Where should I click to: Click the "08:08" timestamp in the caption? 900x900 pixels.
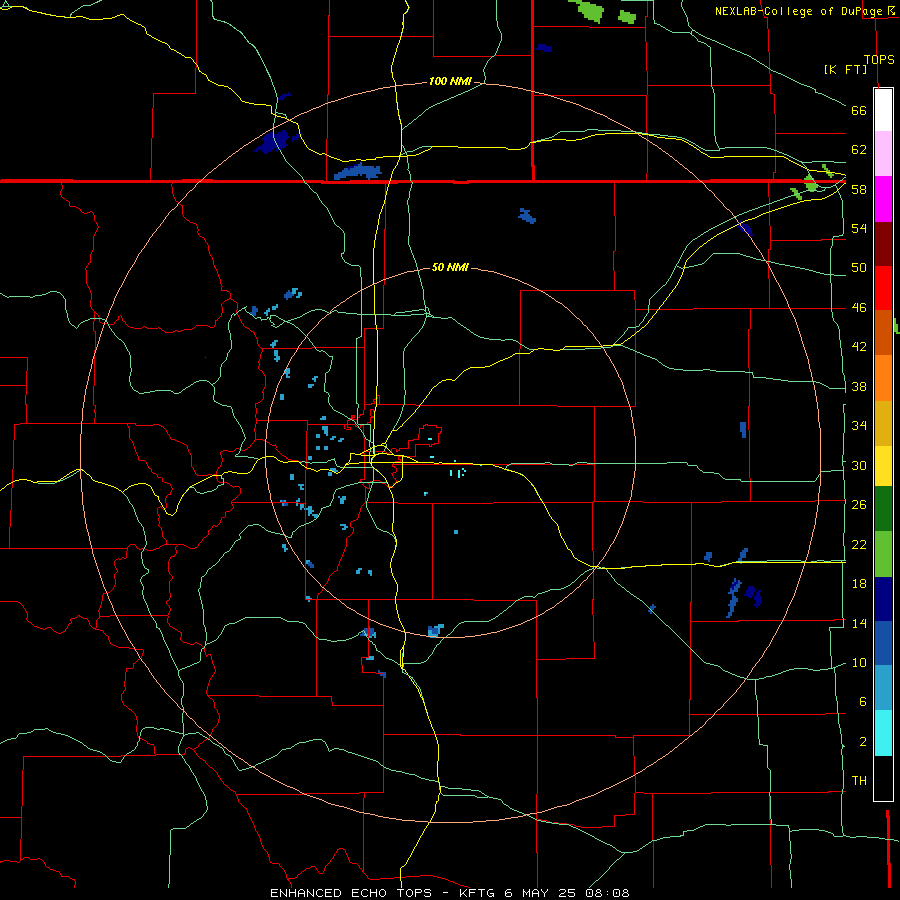tap(607, 893)
